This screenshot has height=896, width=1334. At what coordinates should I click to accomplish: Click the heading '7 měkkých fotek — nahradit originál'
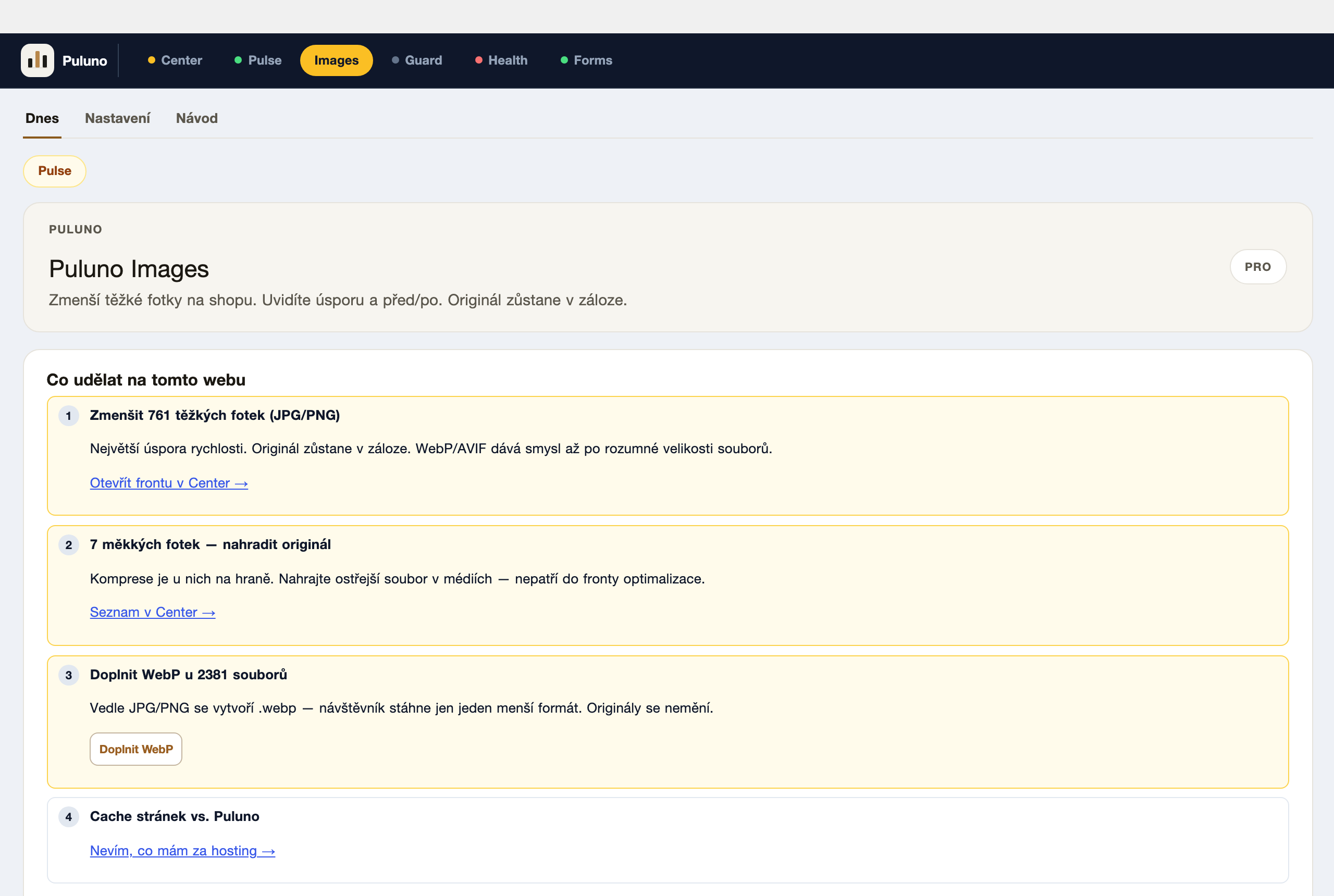tap(211, 544)
